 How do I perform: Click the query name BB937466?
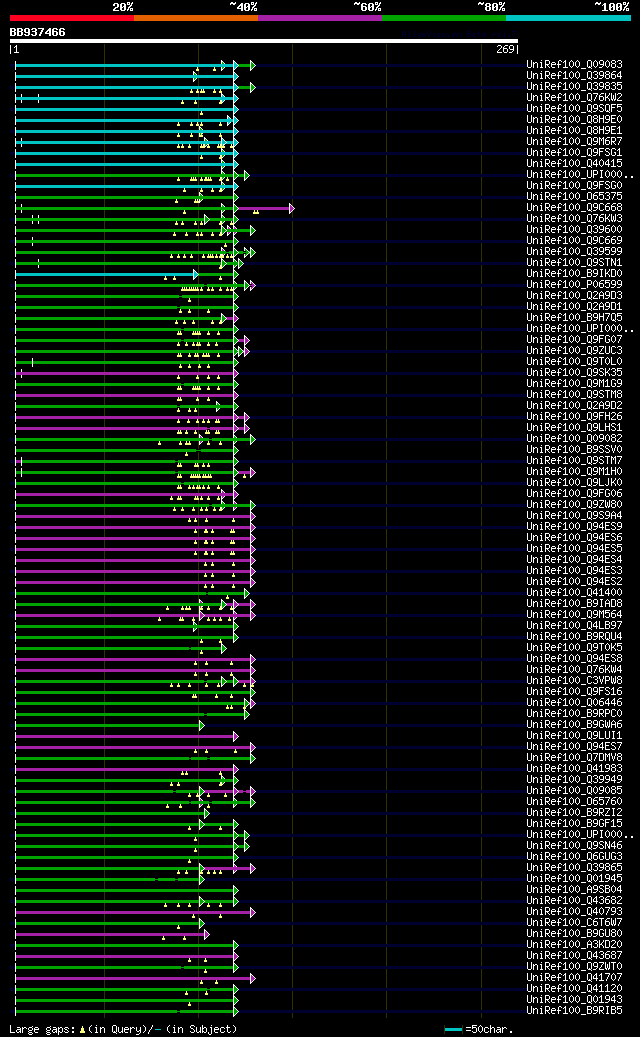click(x=37, y=32)
